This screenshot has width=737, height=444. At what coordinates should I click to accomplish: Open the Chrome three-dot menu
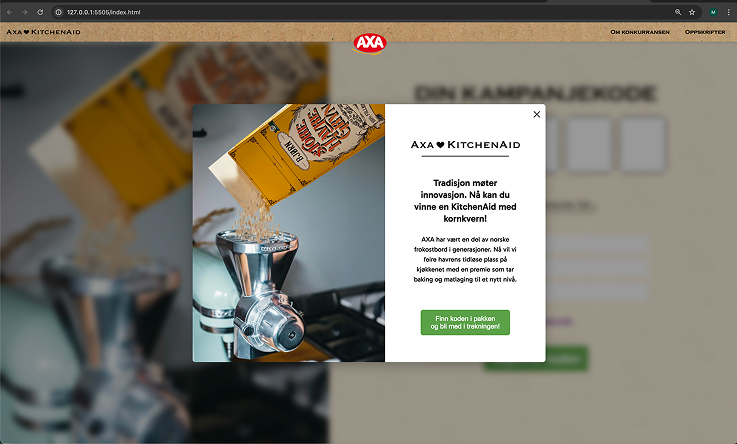coord(729,12)
